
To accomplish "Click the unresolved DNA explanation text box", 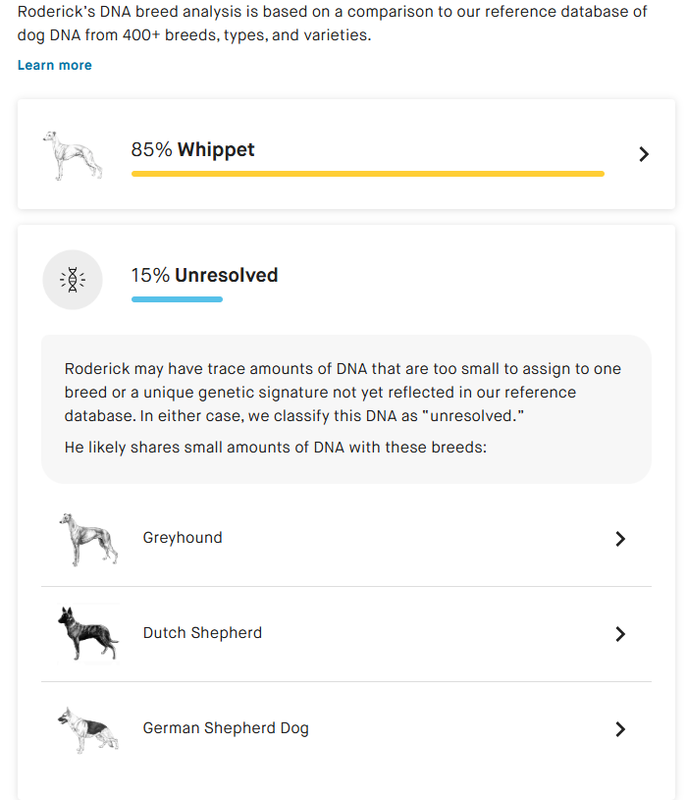I will [x=346, y=409].
